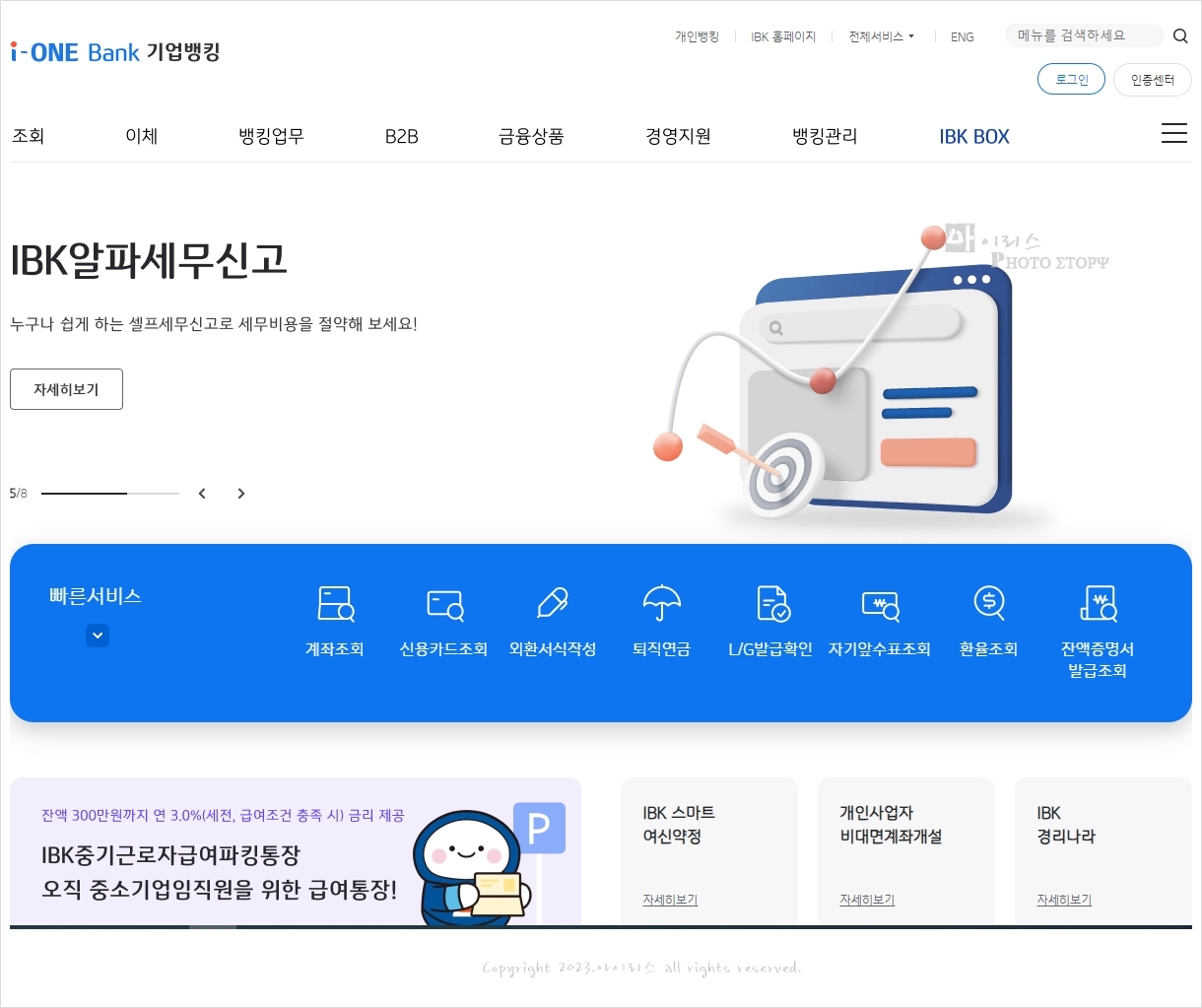Expand the 빠른서비스 chevron
1202x1008 pixels.
(x=97, y=636)
